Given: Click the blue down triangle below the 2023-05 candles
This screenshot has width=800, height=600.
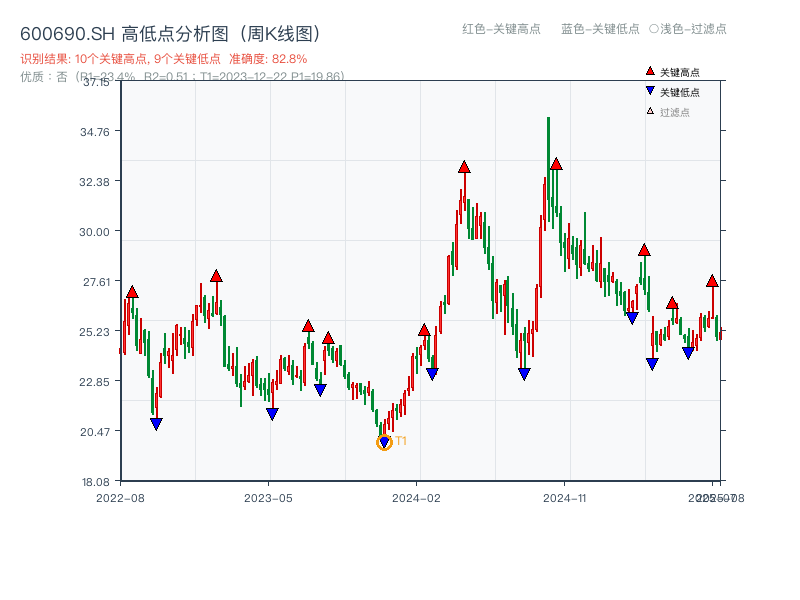Looking at the screenshot, I should (x=273, y=413).
